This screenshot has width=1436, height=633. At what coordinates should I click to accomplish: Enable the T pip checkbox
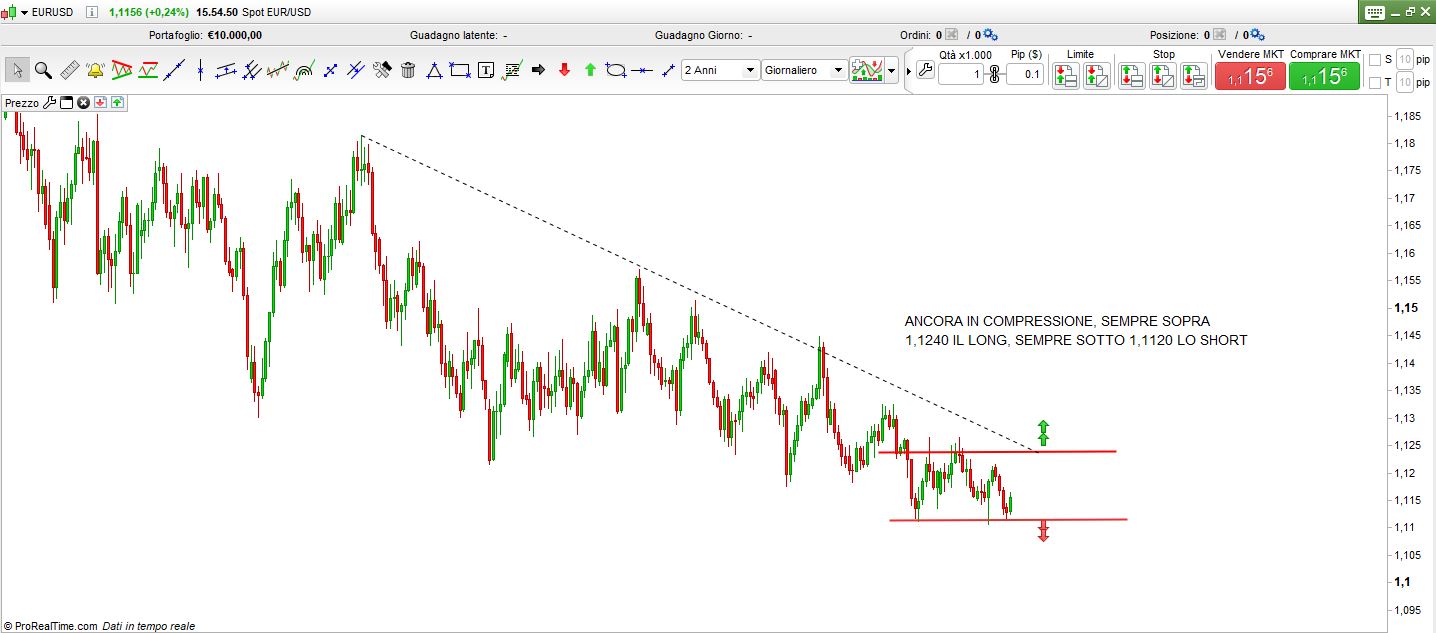tap(1374, 82)
